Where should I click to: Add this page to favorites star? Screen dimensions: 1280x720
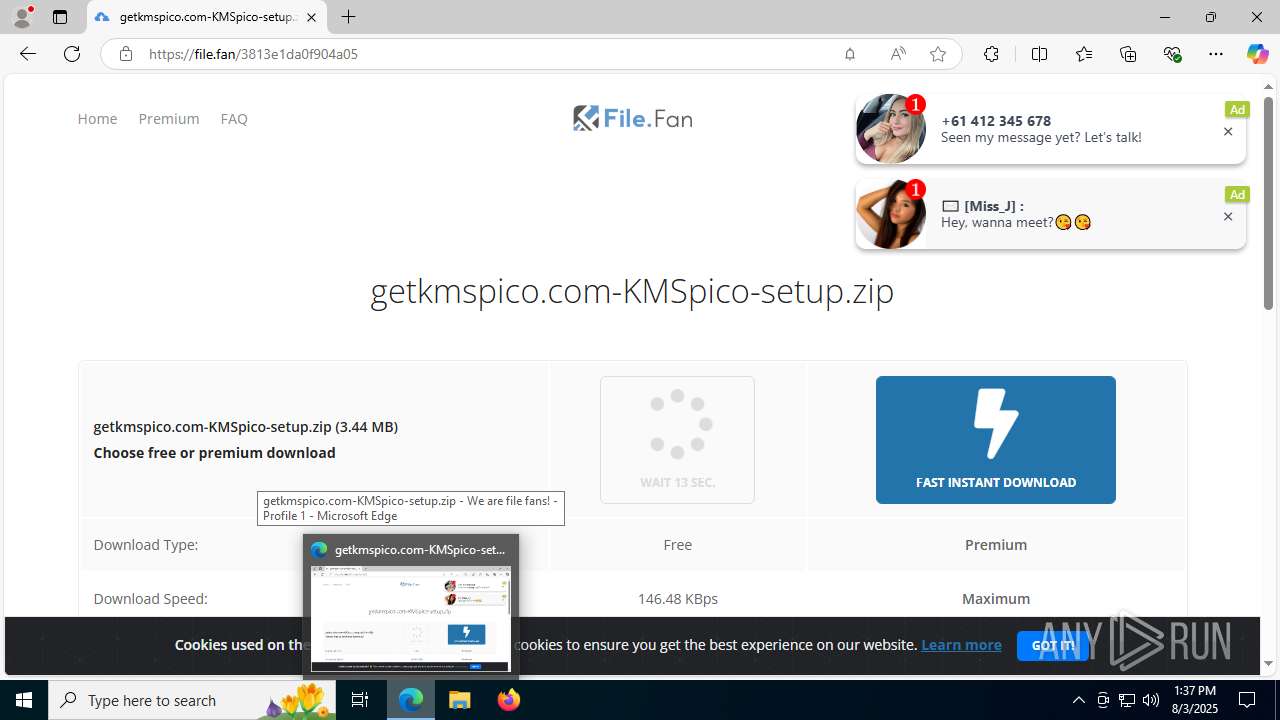coord(938,54)
